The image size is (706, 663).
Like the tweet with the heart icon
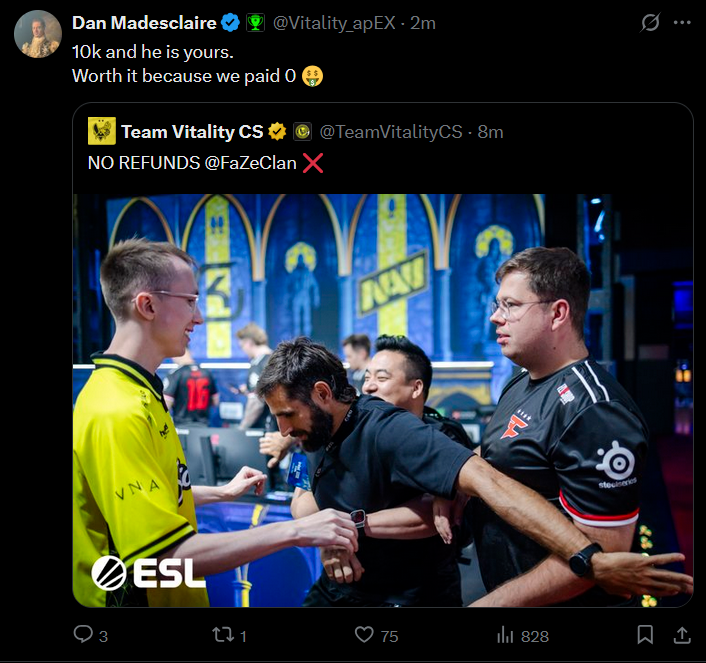(x=364, y=635)
